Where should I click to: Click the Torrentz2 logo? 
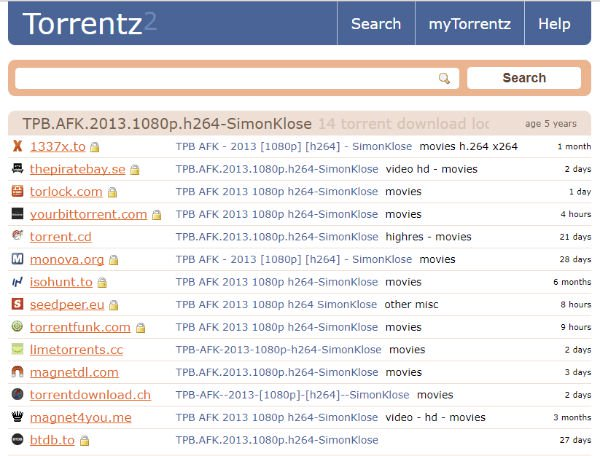[x=90, y=24]
